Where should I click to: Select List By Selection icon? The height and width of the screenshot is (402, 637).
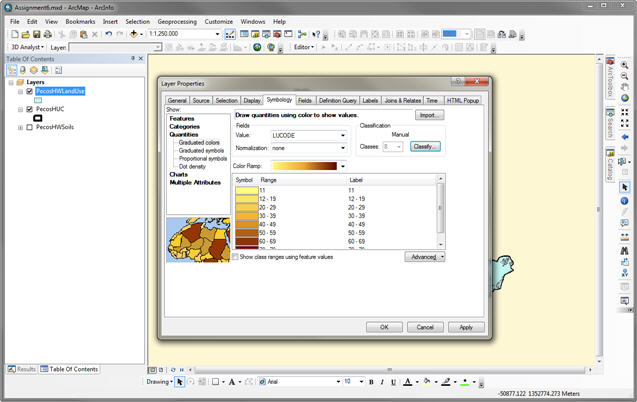pyautogui.click(x=45, y=70)
